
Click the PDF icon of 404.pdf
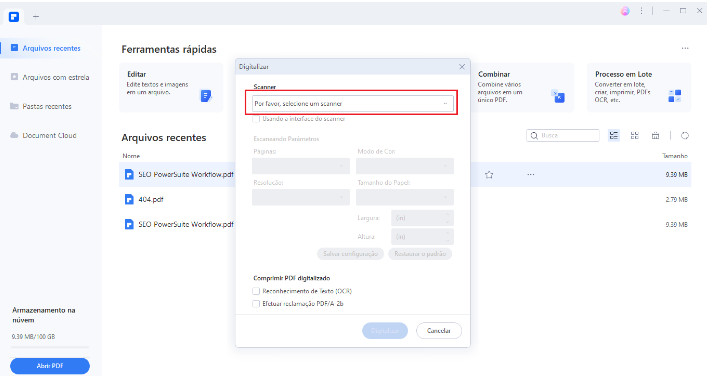coord(129,199)
